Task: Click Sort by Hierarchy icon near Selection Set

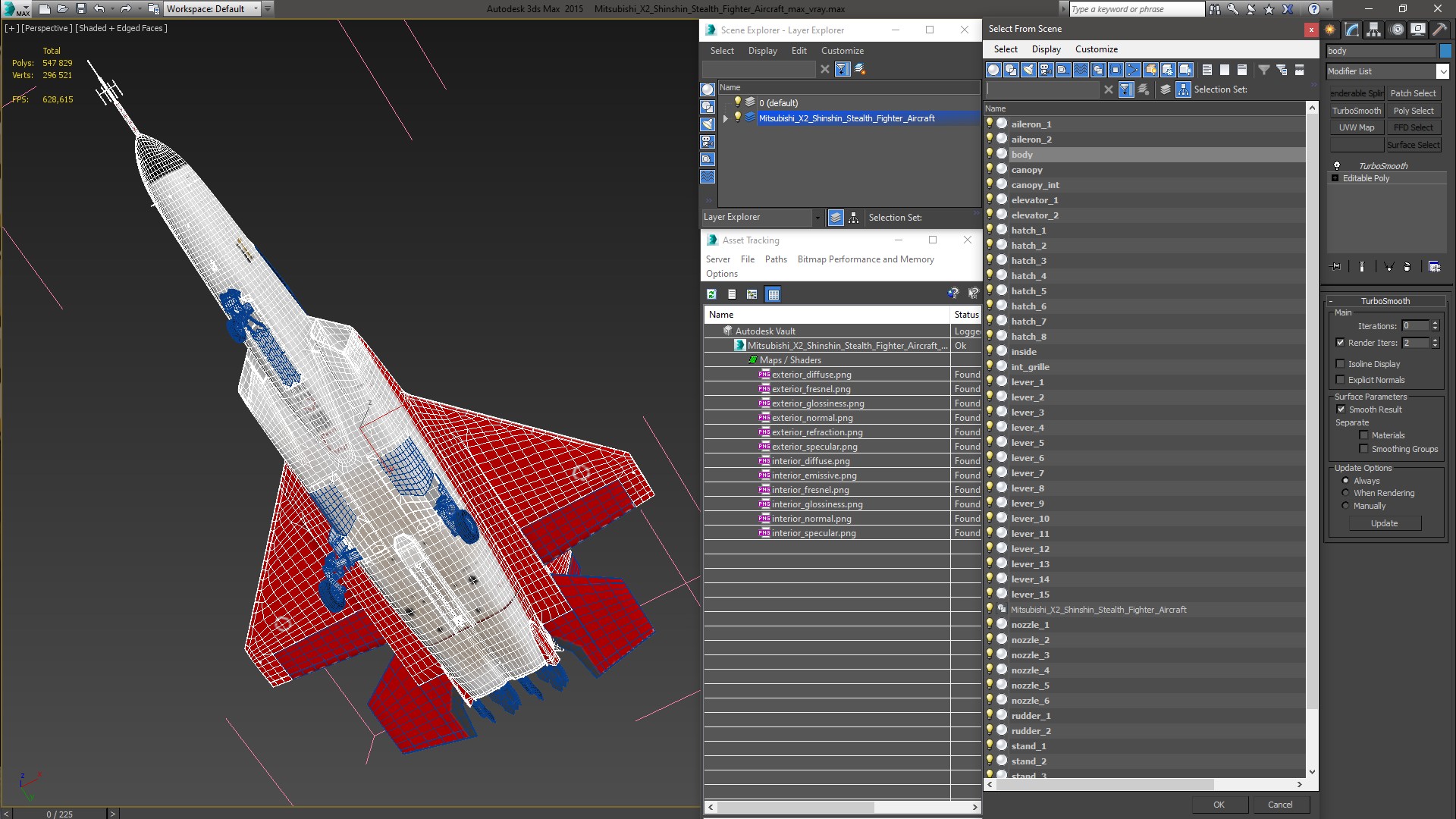Action: click(1183, 89)
